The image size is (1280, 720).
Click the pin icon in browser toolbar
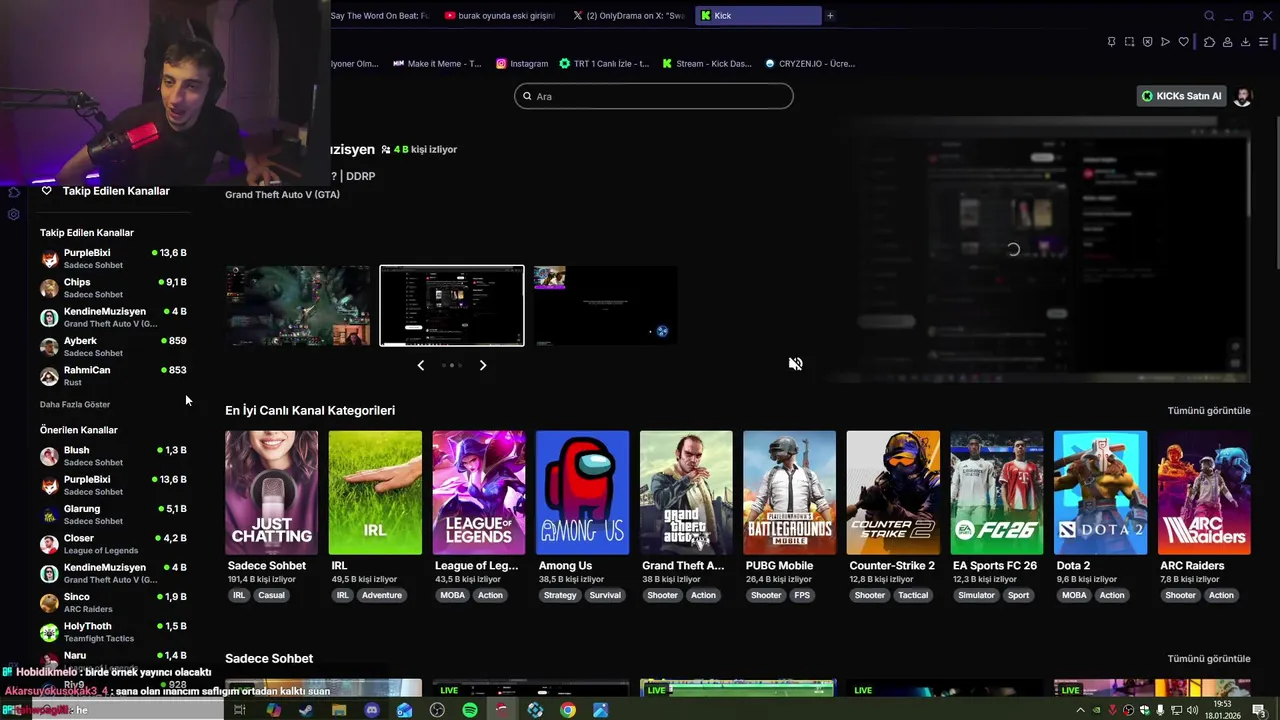1111,42
